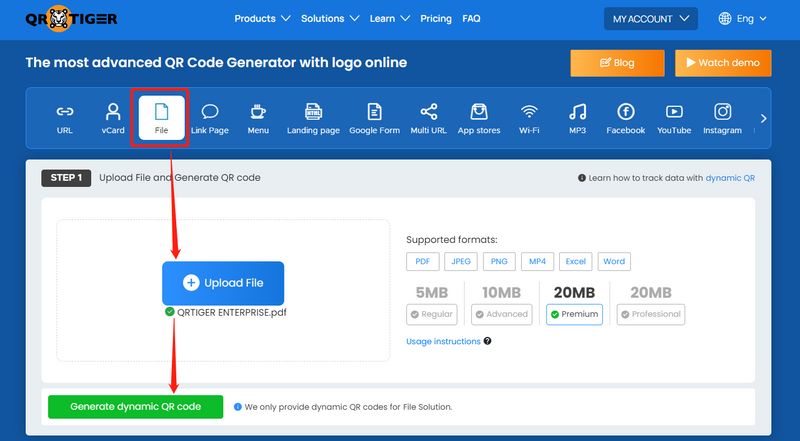Select the Premium 20MB plan option
This screenshot has width=800, height=441.
(574, 314)
